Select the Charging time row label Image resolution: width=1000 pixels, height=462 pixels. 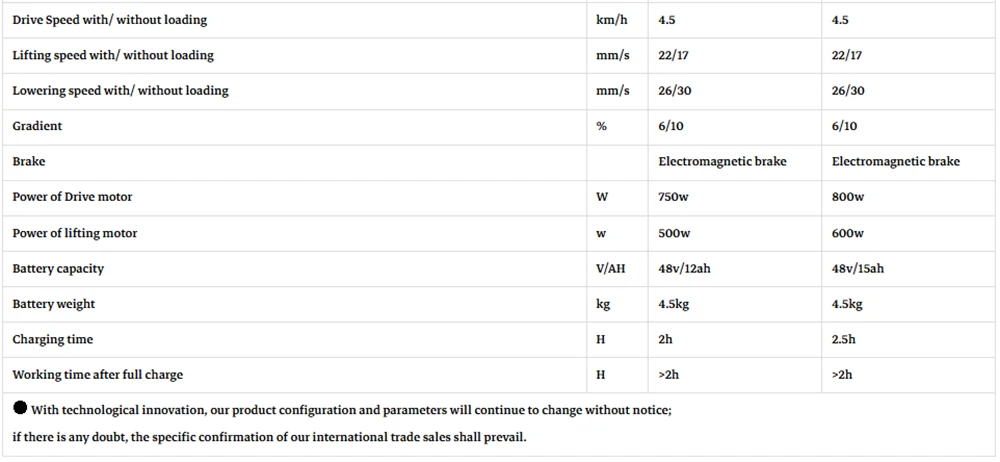(52, 339)
